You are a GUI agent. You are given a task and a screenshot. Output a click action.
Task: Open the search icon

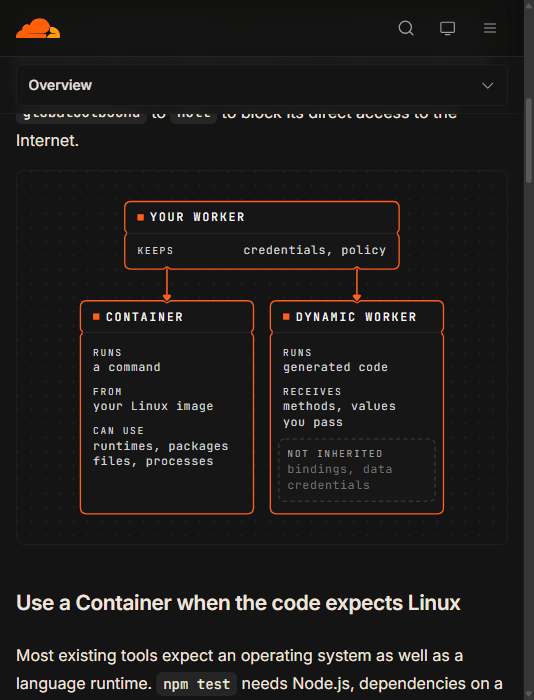406,28
